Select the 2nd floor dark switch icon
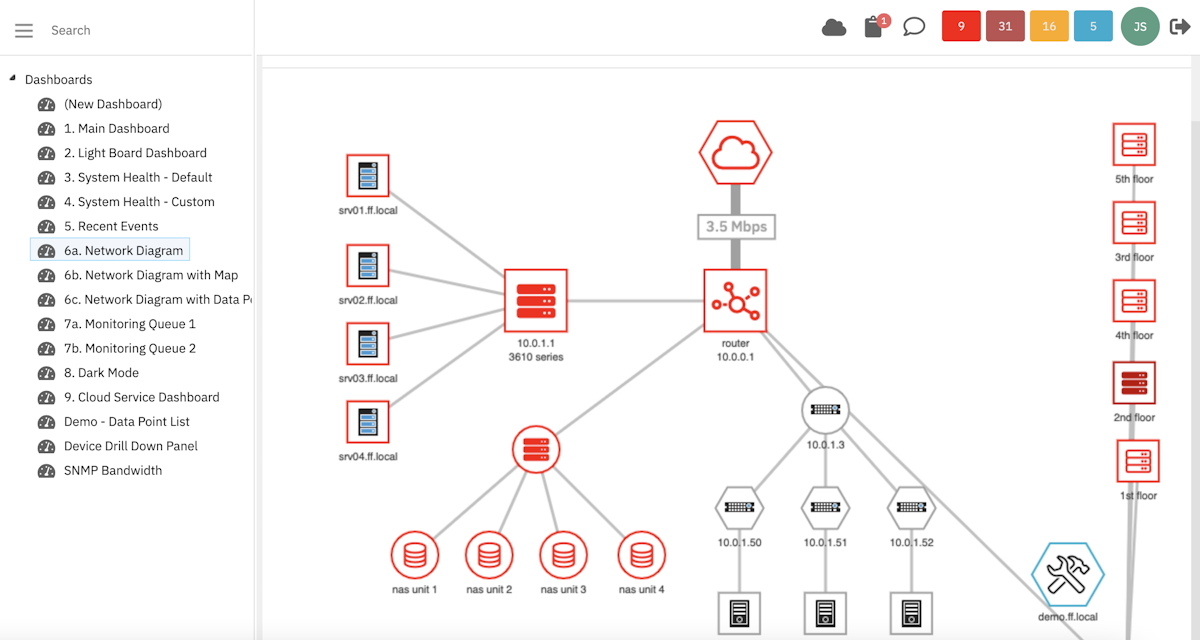Screen dimensions: 1200x640 pos(1133,382)
